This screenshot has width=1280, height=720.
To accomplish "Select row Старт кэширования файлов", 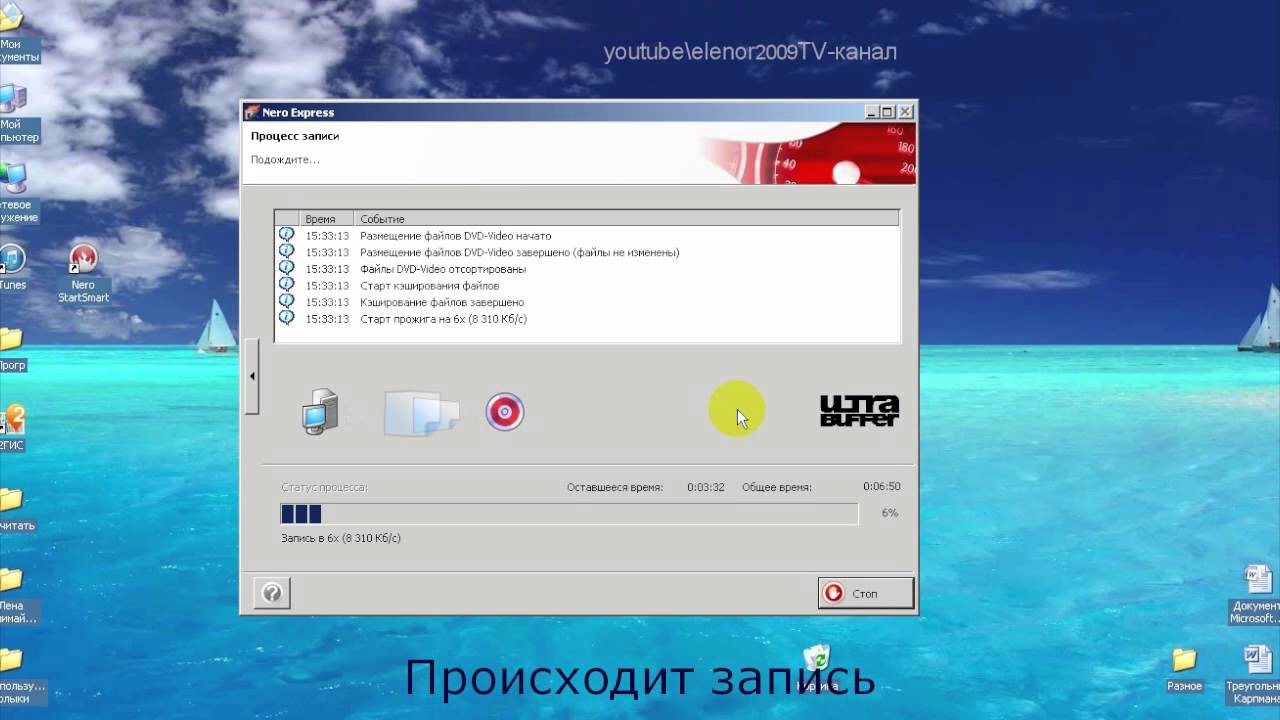I will pos(587,286).
